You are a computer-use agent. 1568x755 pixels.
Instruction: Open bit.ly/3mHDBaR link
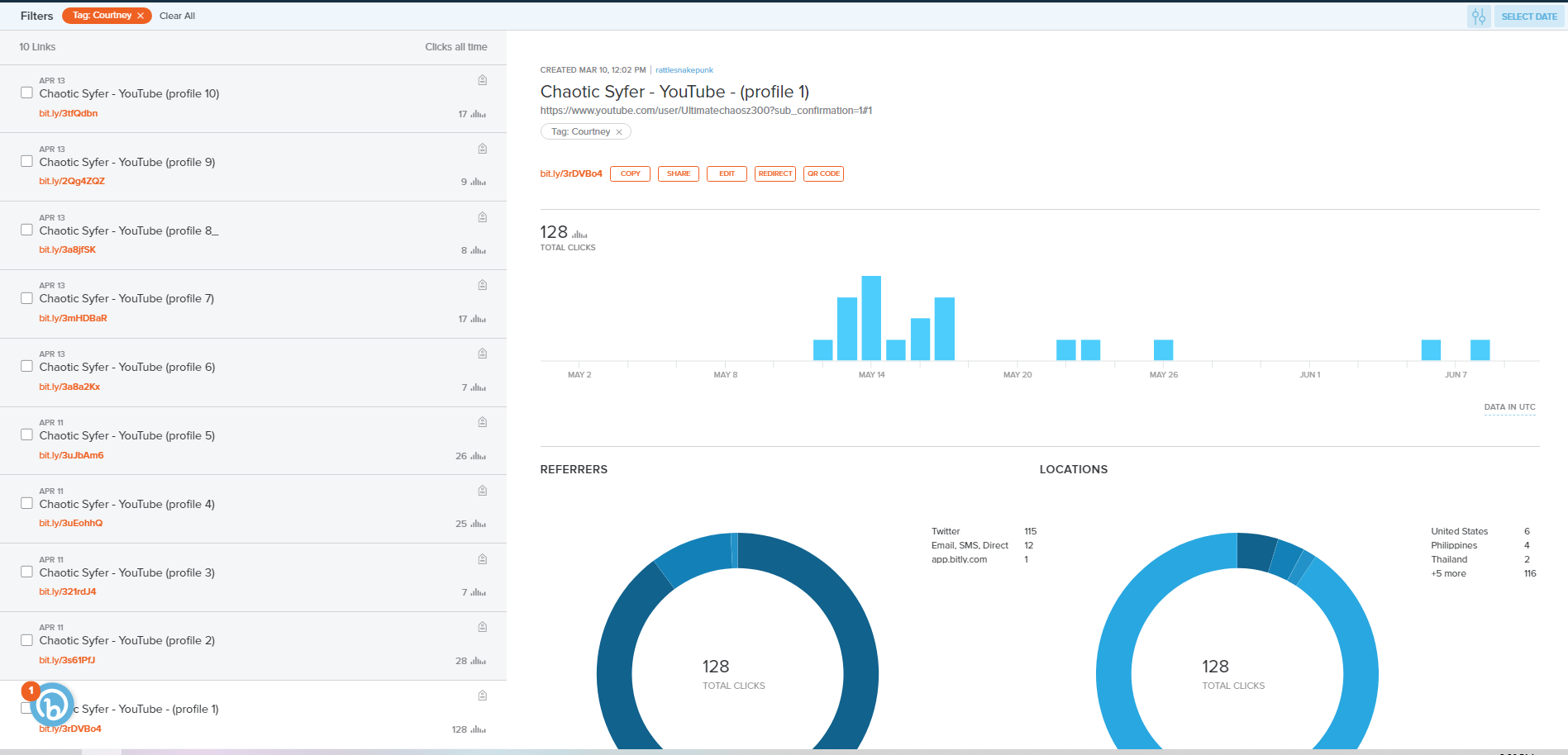(x=73, y=318)
